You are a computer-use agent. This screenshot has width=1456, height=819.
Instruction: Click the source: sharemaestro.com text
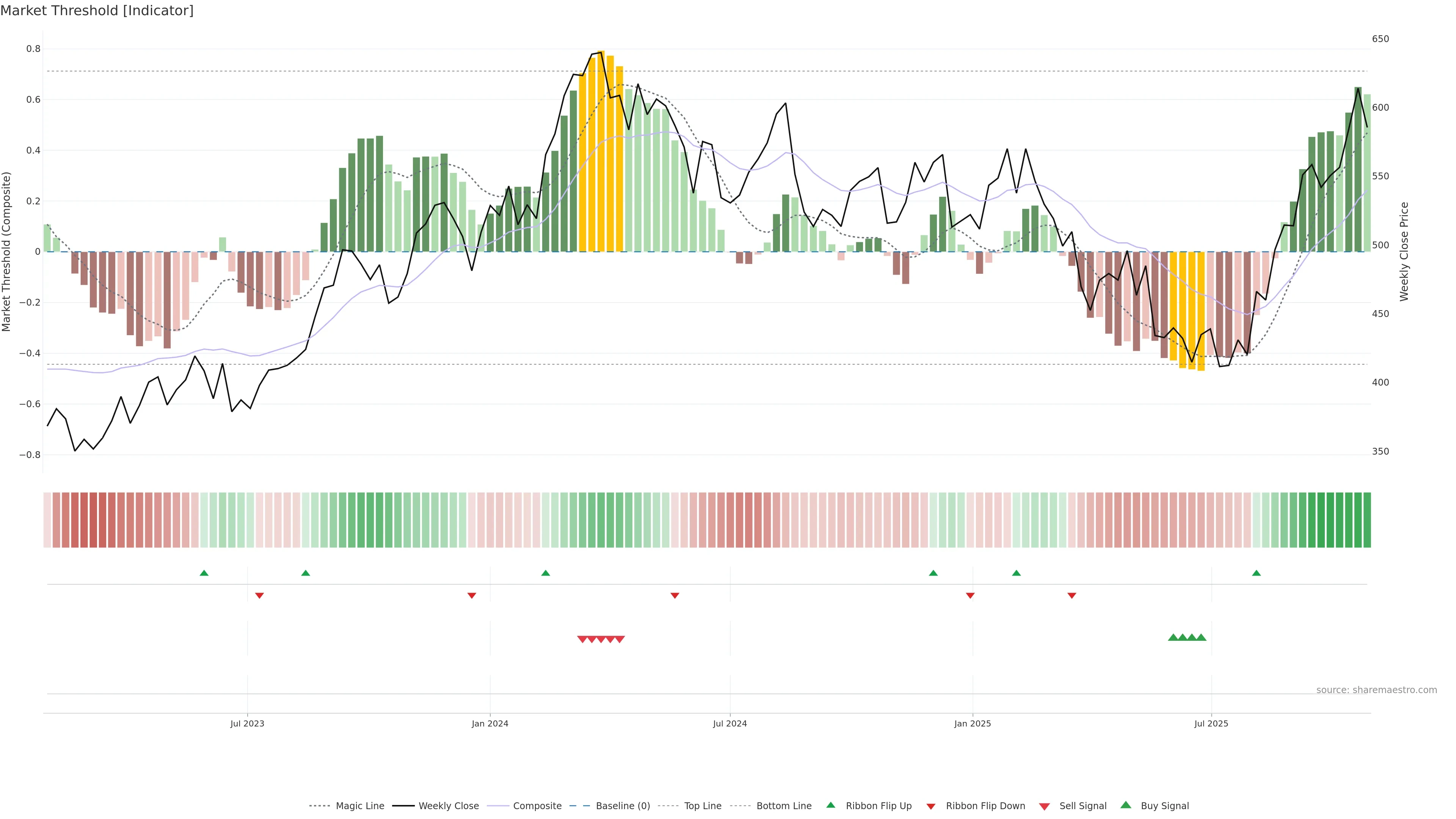pos(1376,690)
